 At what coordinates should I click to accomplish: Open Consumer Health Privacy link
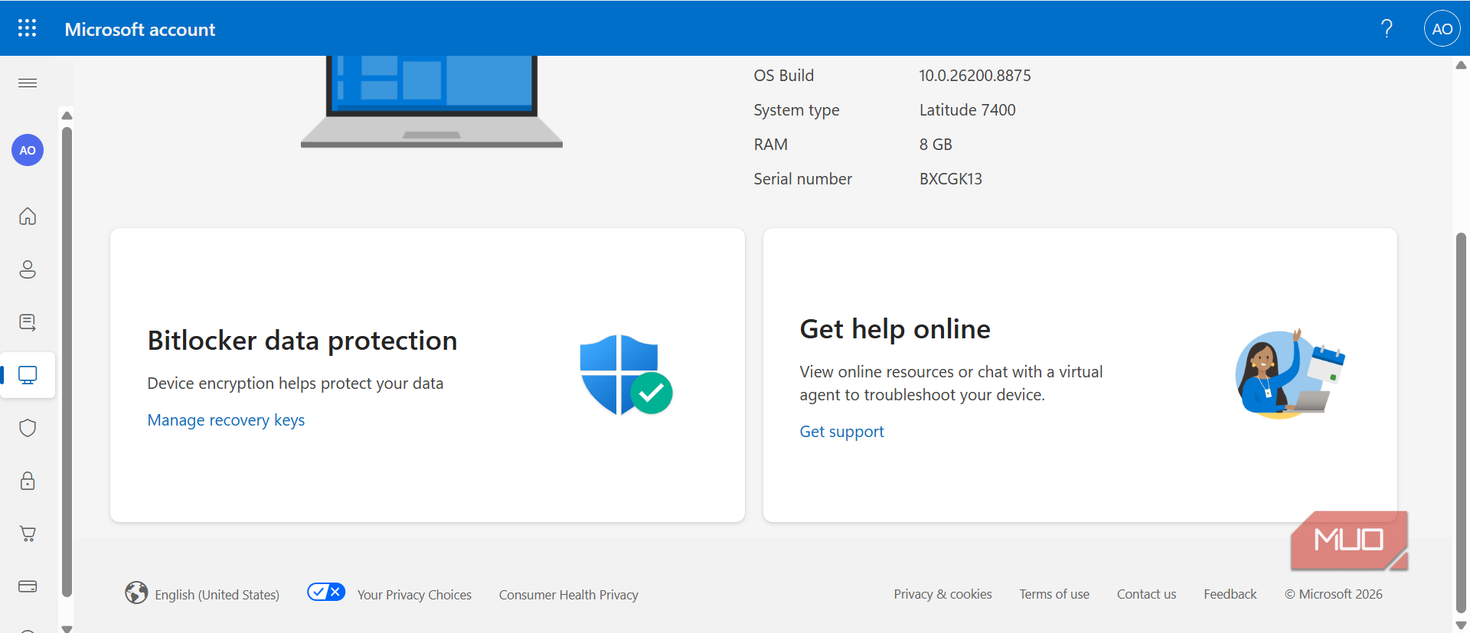coord(568,594)
